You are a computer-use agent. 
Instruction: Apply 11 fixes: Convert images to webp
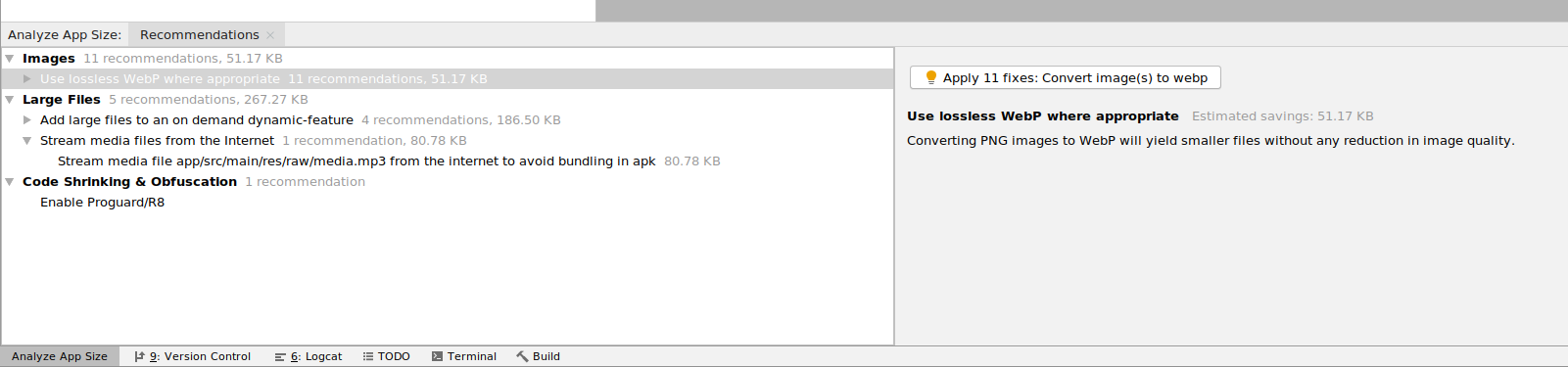tap(1066, 77)
